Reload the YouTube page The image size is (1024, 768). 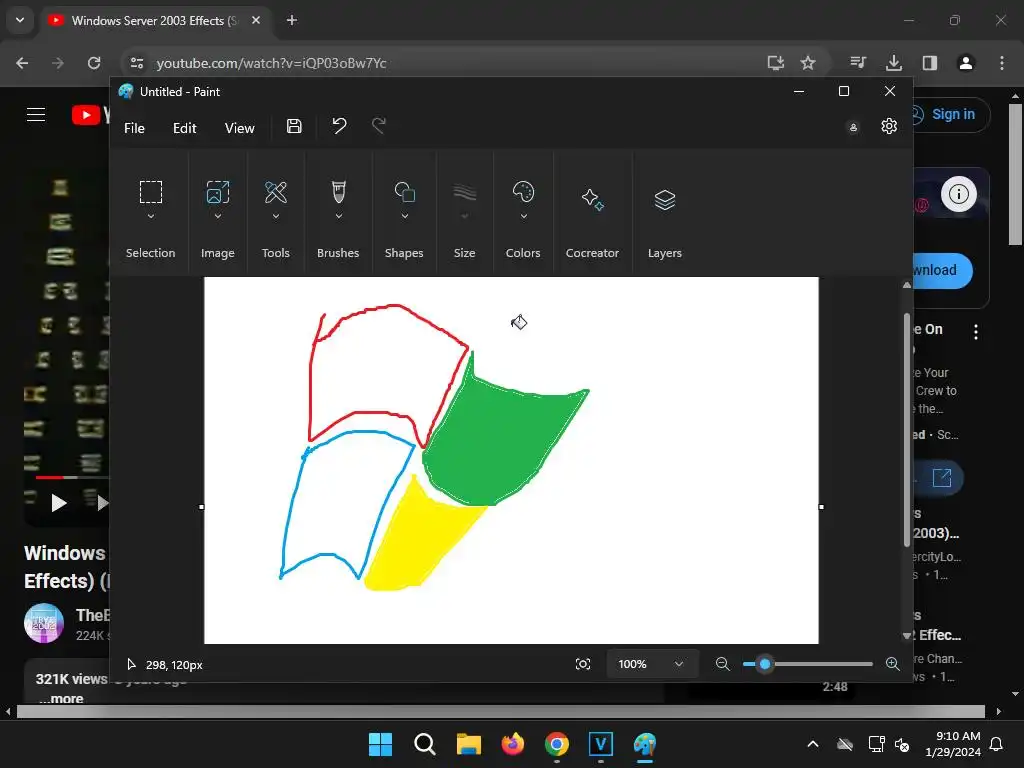94,63
